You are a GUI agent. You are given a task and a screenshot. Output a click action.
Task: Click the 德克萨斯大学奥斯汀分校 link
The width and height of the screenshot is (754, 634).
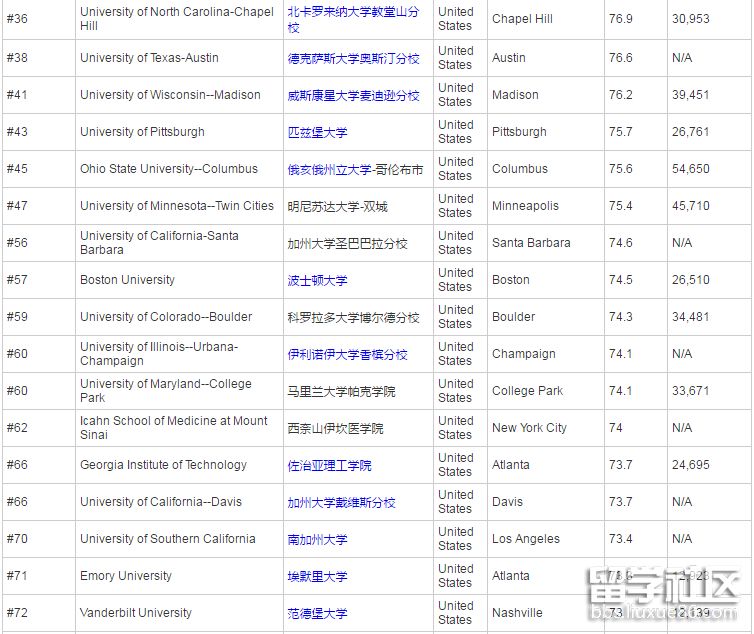tap(353, 58)
